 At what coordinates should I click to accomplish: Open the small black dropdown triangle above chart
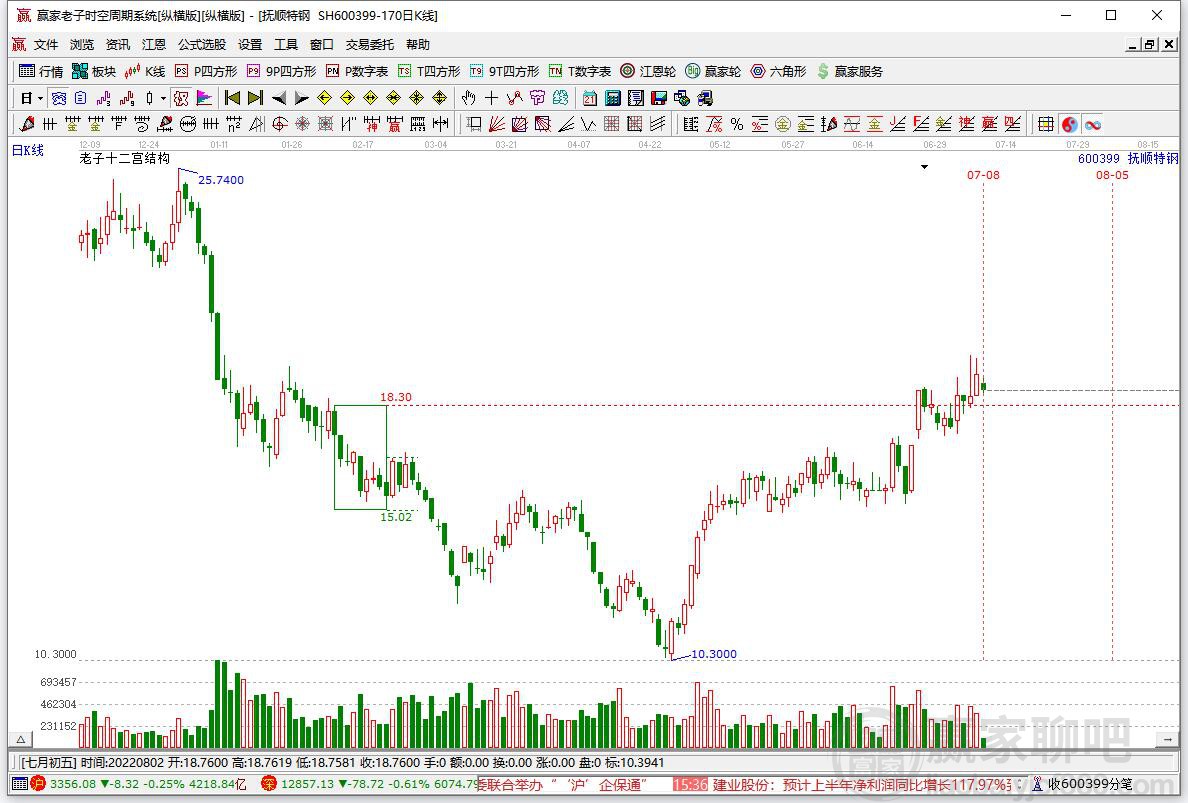924,167
